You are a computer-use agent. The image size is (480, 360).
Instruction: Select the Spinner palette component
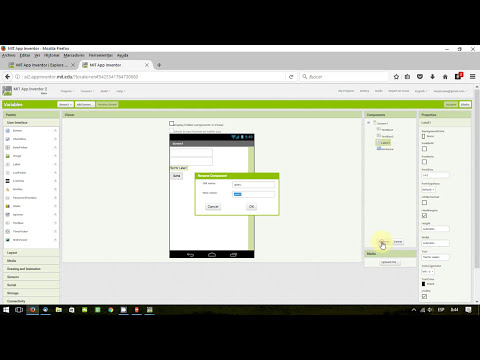(18, 215)
